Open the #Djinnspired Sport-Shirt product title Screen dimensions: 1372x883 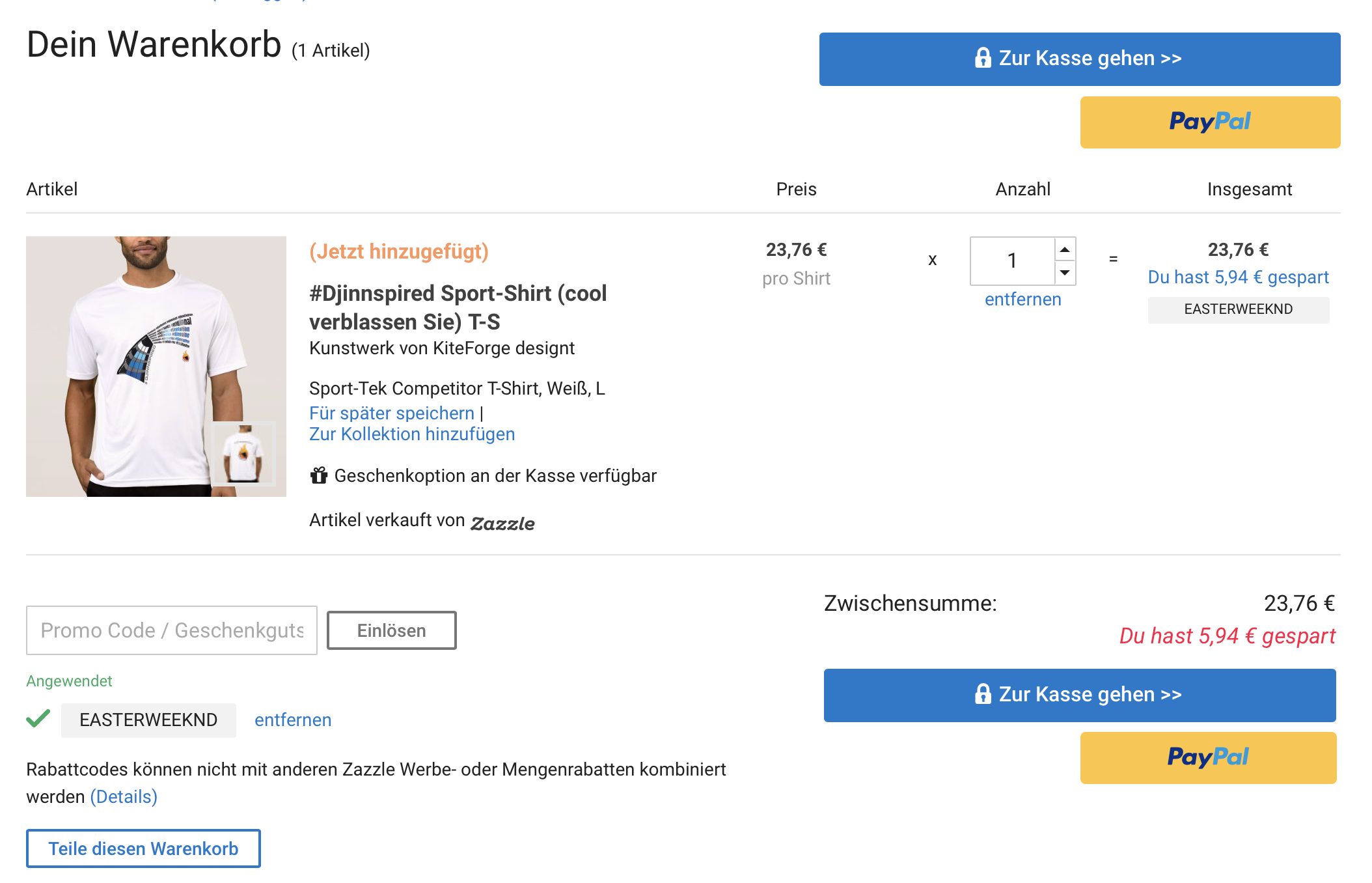click(x=458, y=307)
